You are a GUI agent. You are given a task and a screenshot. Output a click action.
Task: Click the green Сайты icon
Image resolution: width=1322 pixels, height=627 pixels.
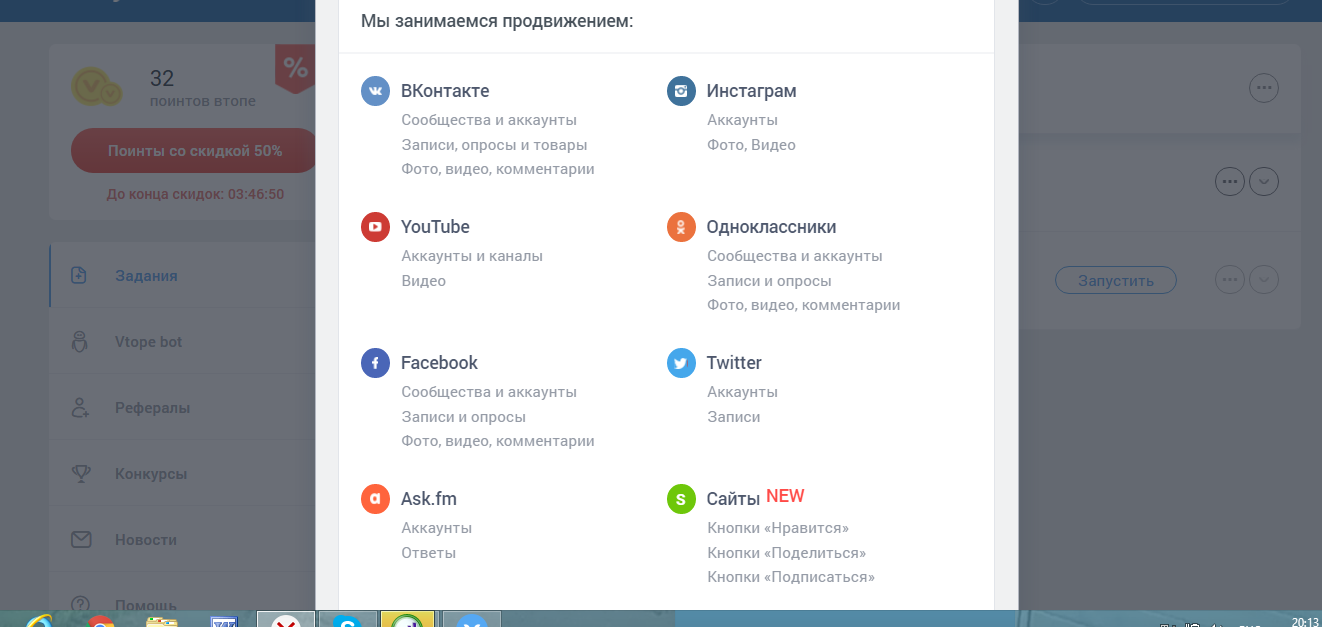pyautogui.click(x=681, y=499)
